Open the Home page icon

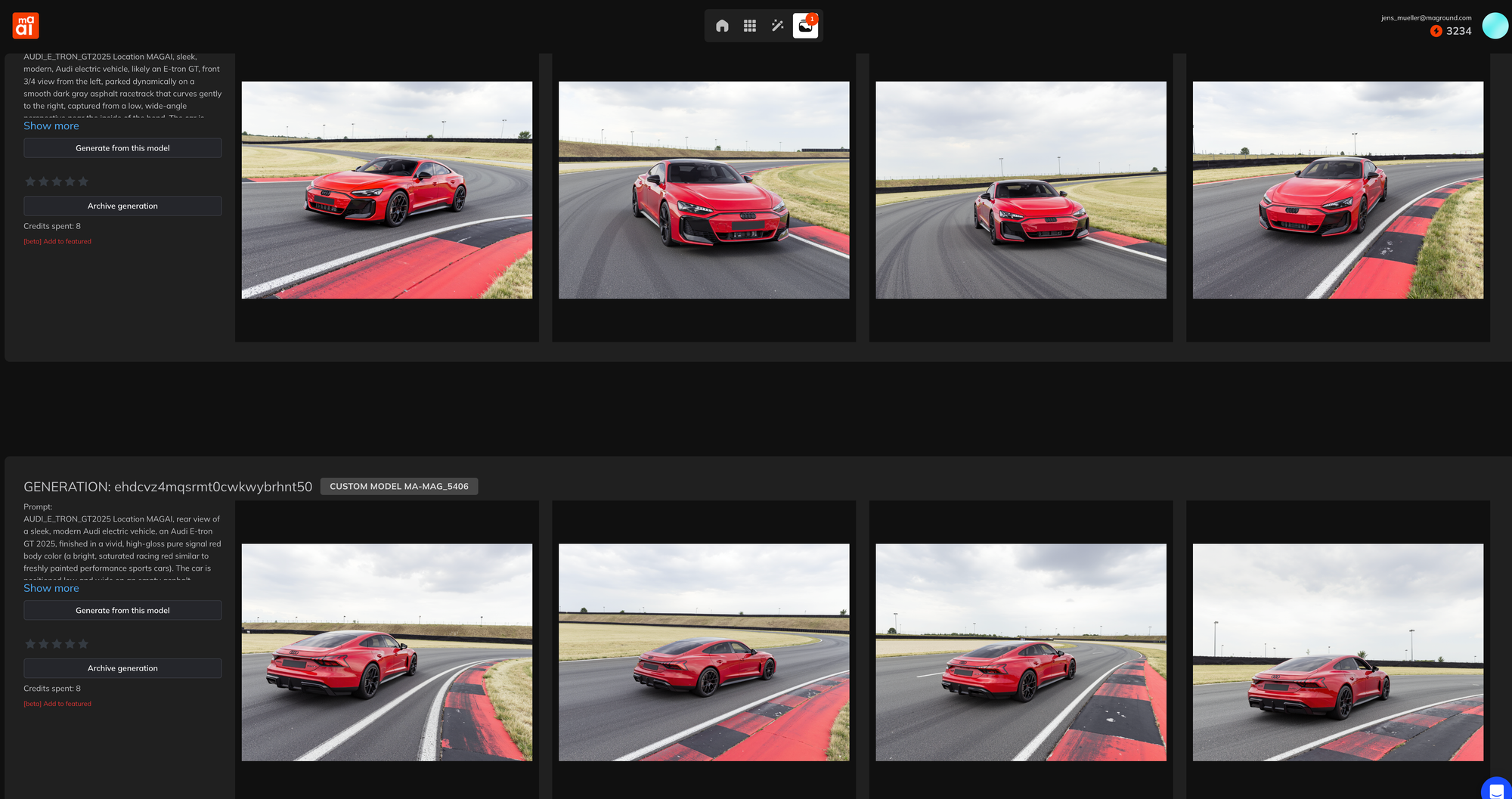722,26
